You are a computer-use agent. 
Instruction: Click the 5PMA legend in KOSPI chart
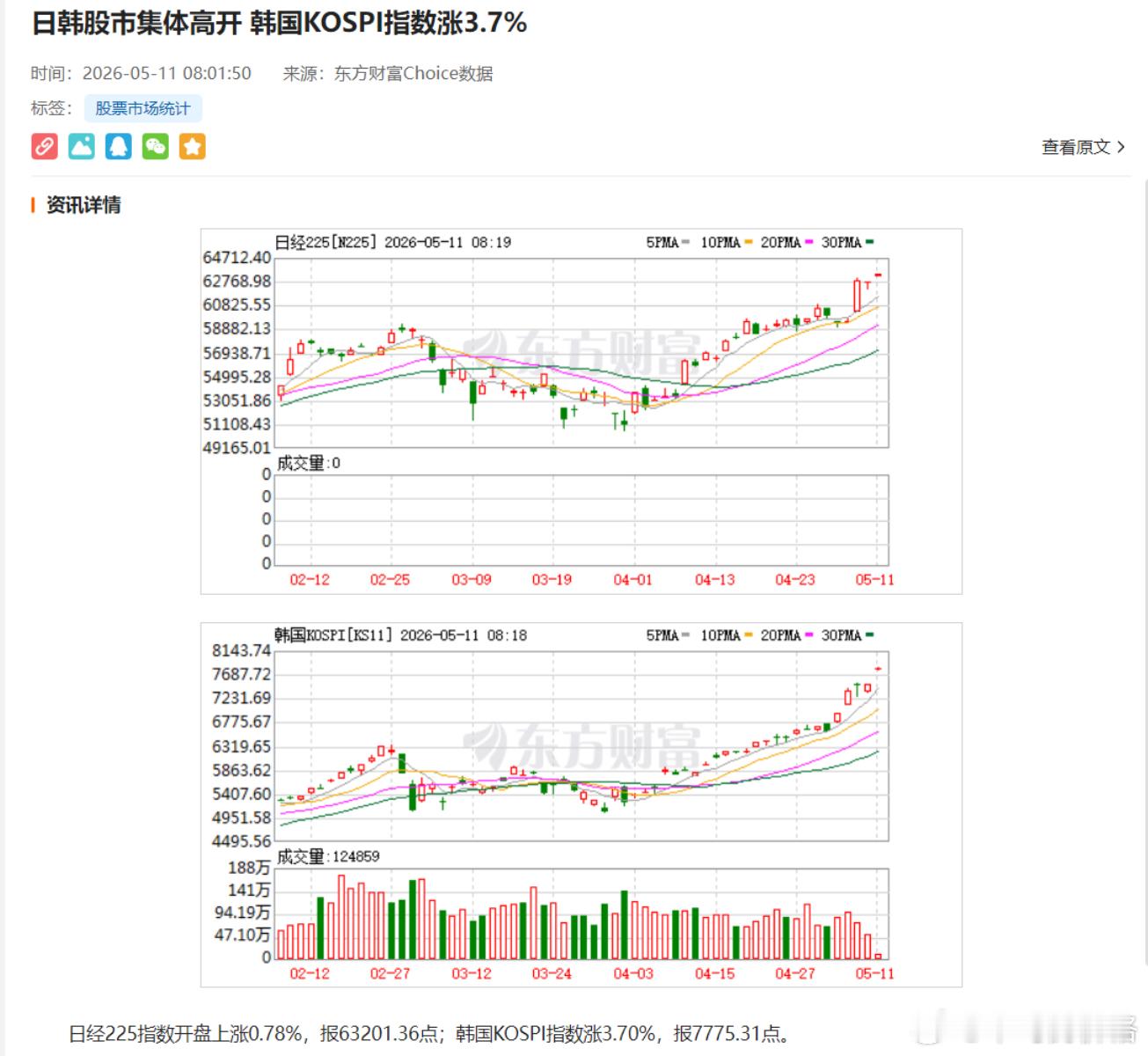click(668, 634)
